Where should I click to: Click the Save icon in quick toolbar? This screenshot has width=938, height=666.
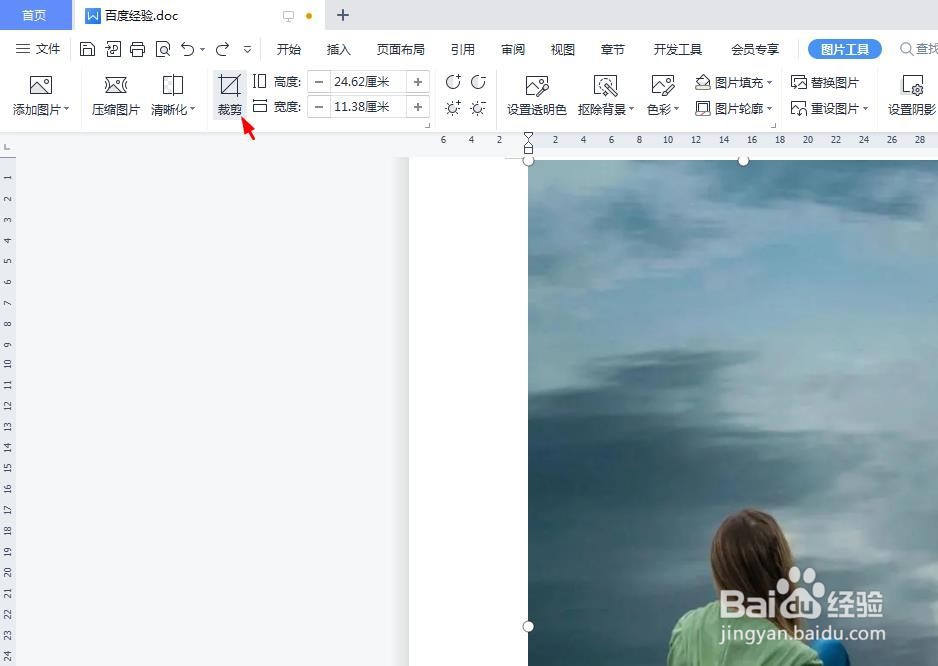point(87,49)
